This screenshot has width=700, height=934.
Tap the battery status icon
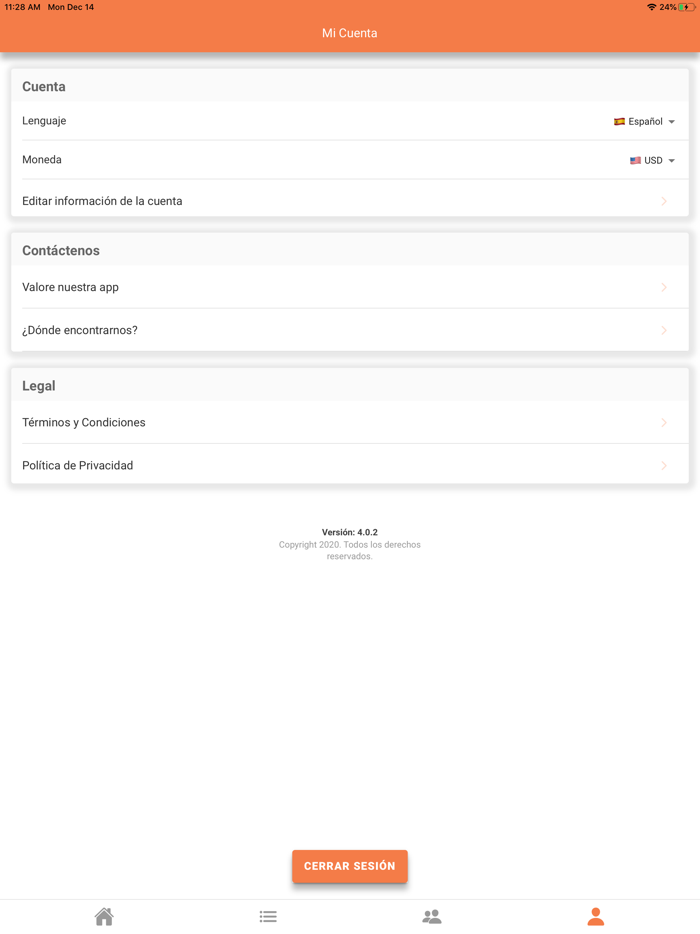[687, 7]
